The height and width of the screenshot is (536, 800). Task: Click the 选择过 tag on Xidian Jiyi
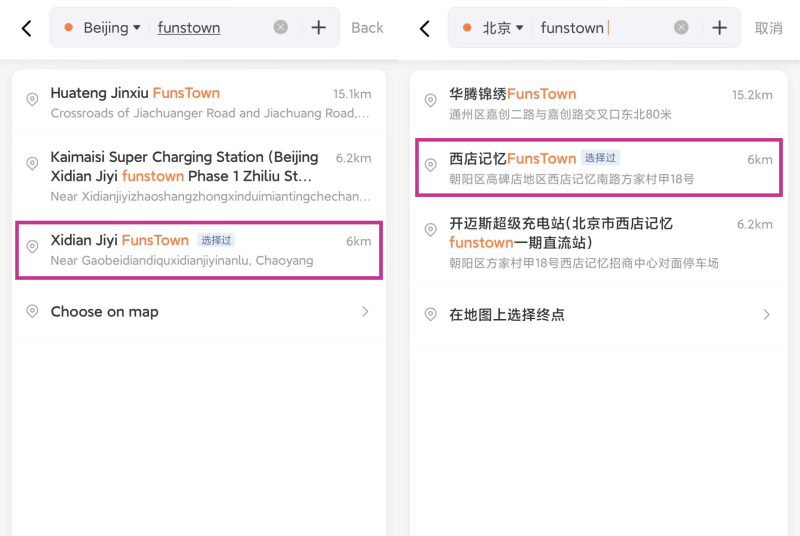(216, 240)
